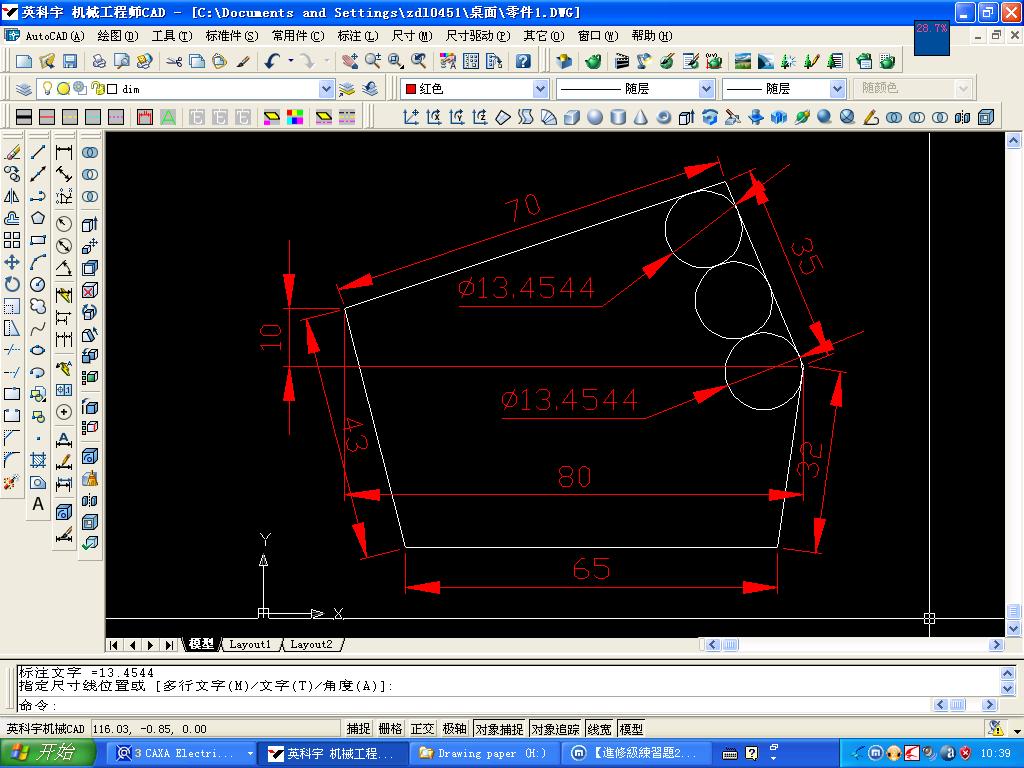This screenshot has width=1024, height=768.
Task: Click the Cylinder solid icon
Action: [x=618, y=117]
